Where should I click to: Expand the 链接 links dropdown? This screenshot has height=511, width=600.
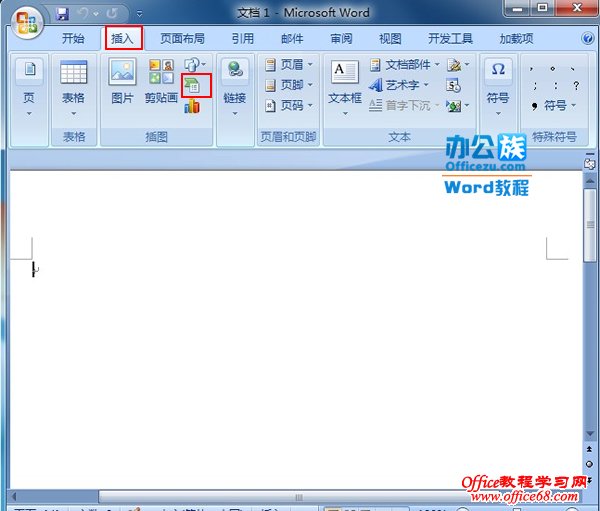pos(235,90)
